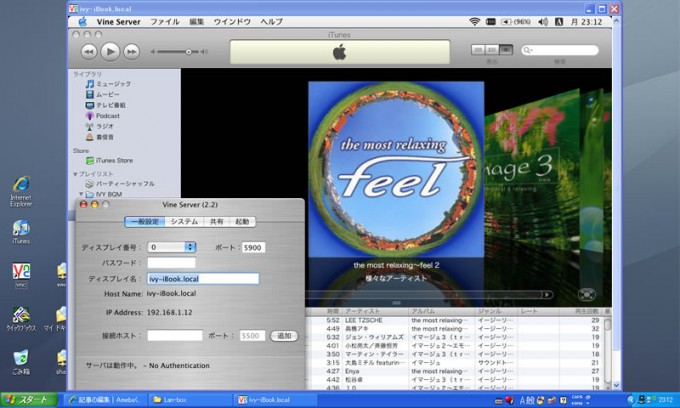680x408 pixels.
Task: Open the ミュージック library
Action: (x=112, y=84)
